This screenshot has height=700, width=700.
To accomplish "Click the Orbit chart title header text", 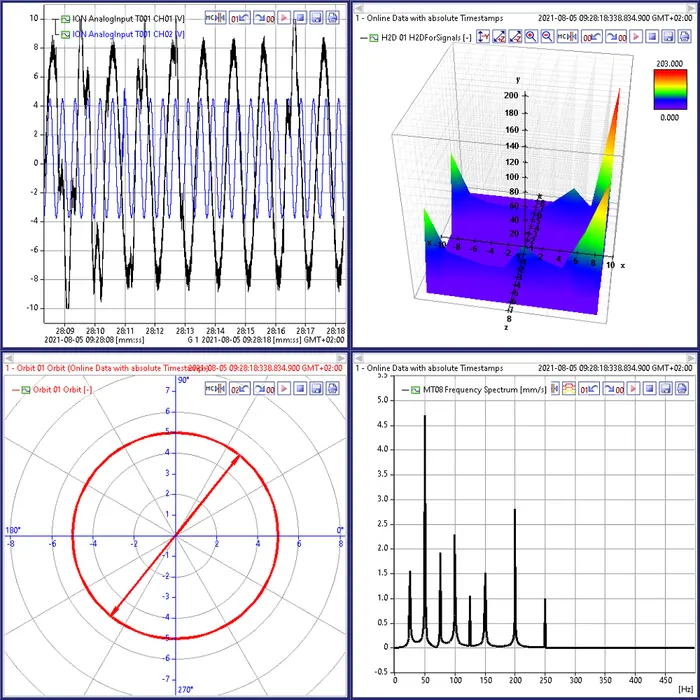I will pos(107,368).
